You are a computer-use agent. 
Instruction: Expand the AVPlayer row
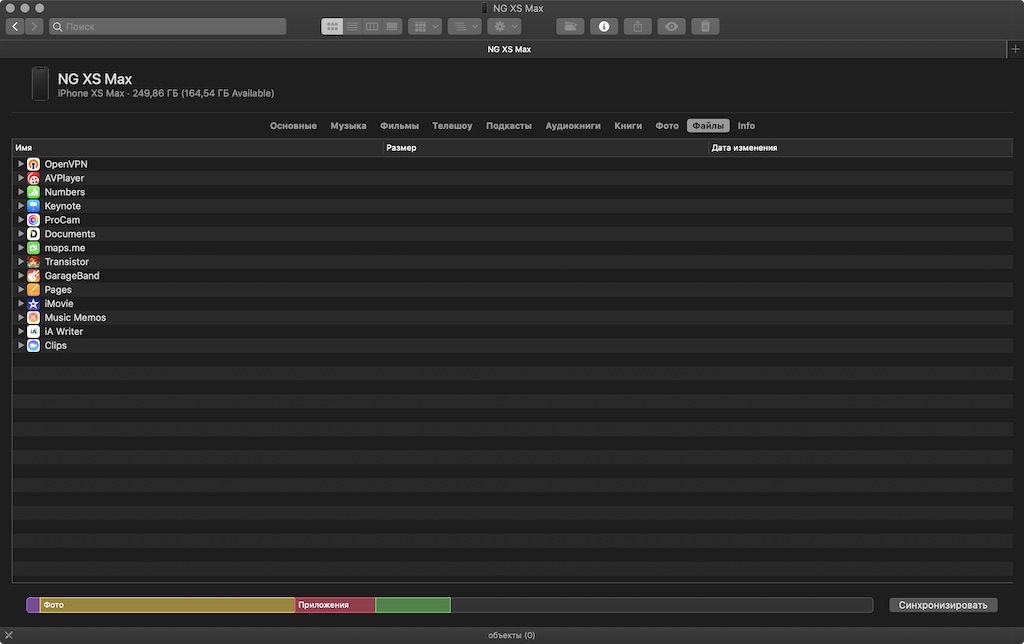(20, 178)
